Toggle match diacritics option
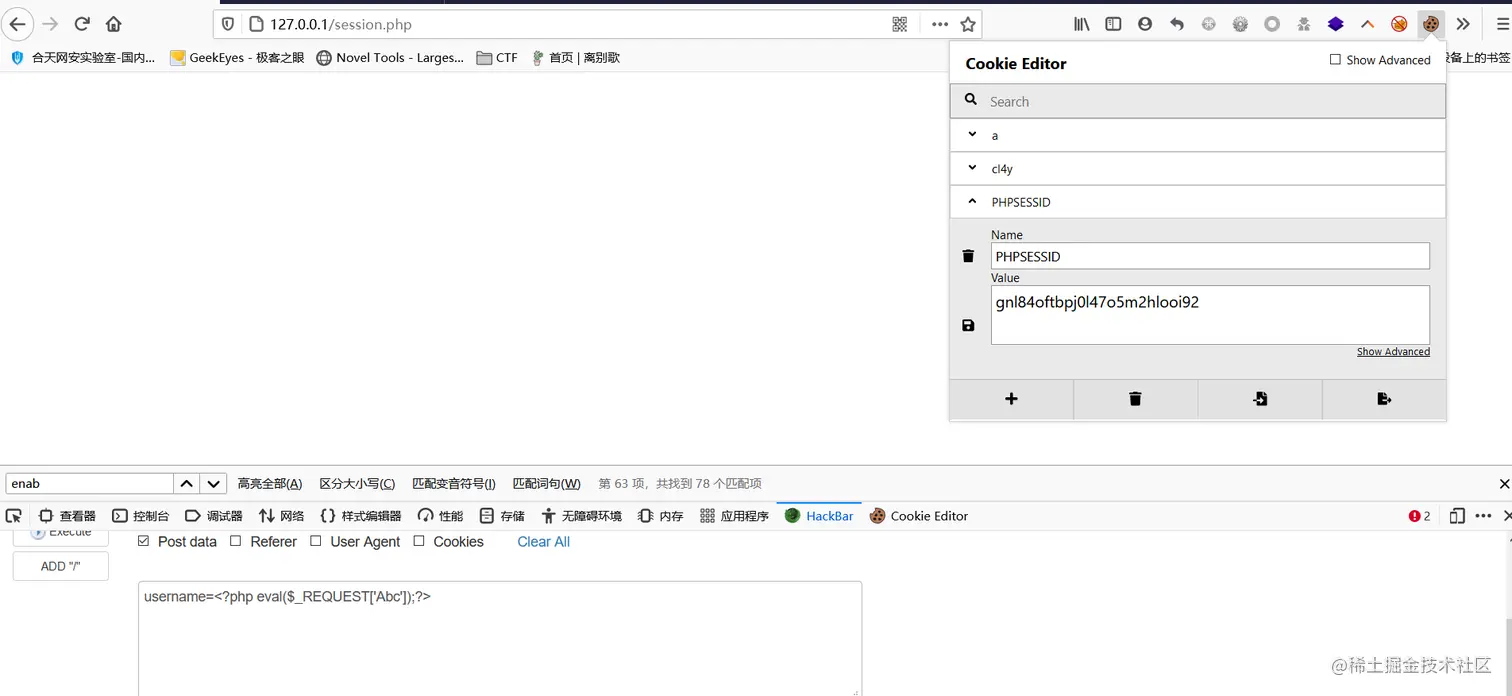Screen dimensions: 1512x696 [454, 484]
